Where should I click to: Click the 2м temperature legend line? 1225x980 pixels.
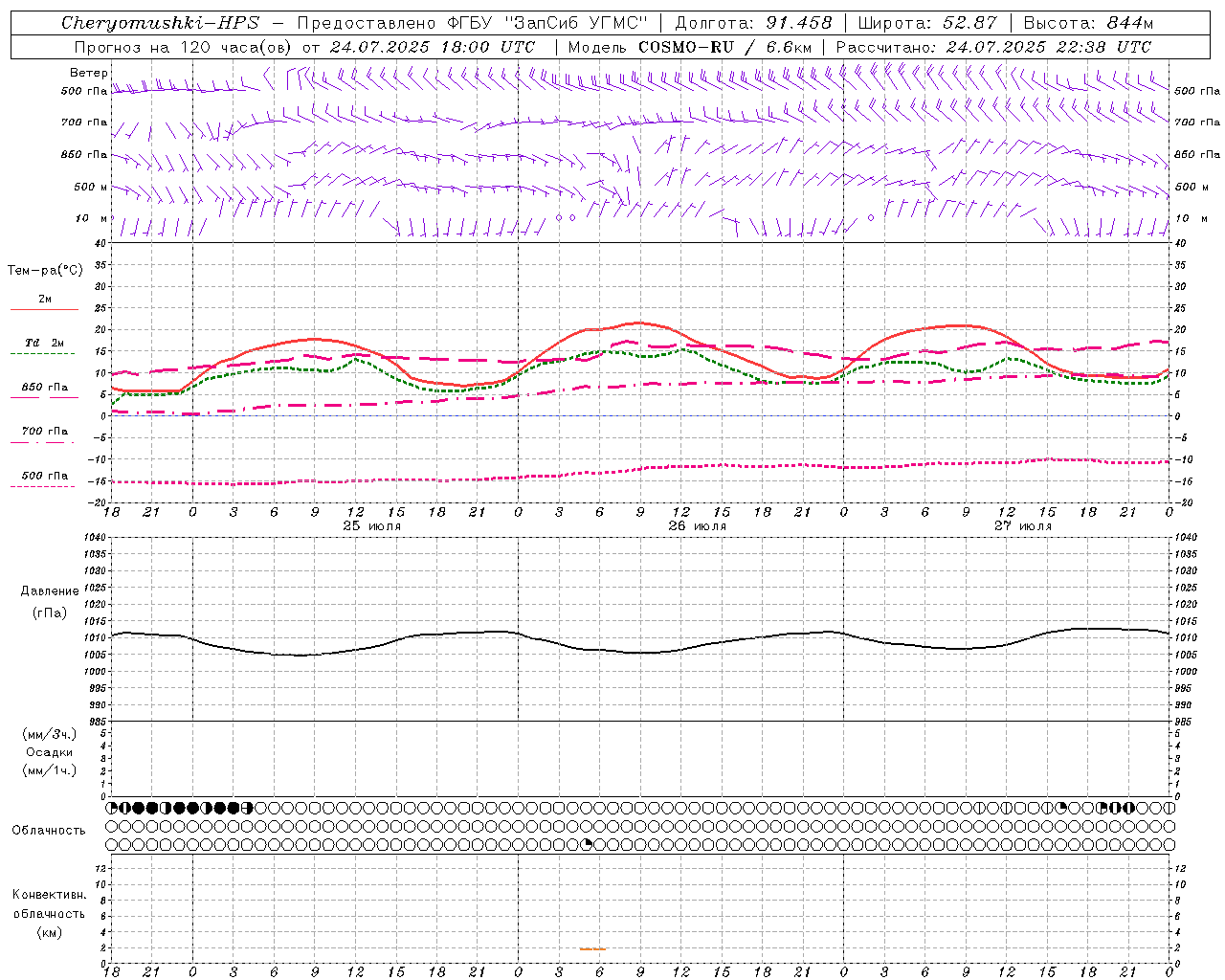tap(44, 310)
